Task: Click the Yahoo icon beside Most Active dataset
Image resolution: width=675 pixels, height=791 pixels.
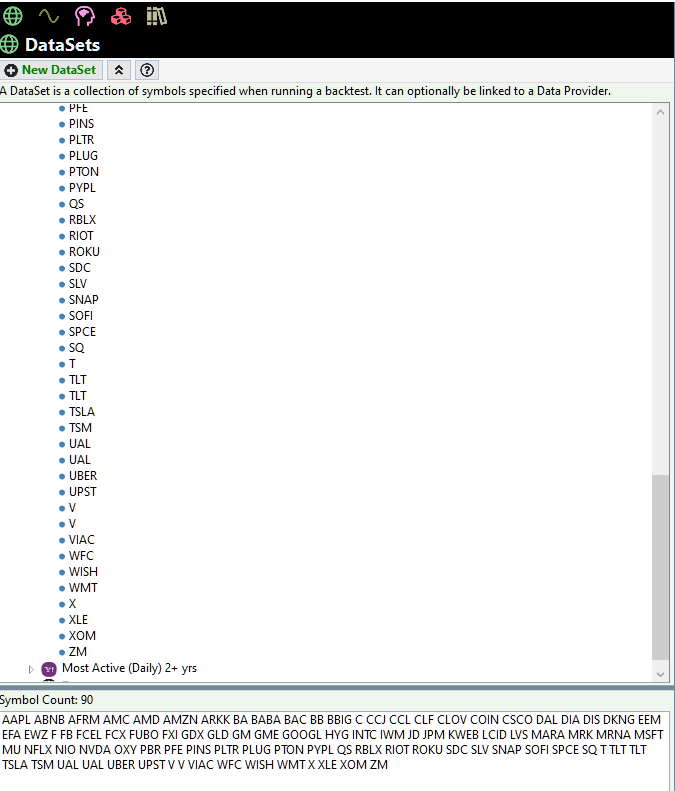Action: 49,669
